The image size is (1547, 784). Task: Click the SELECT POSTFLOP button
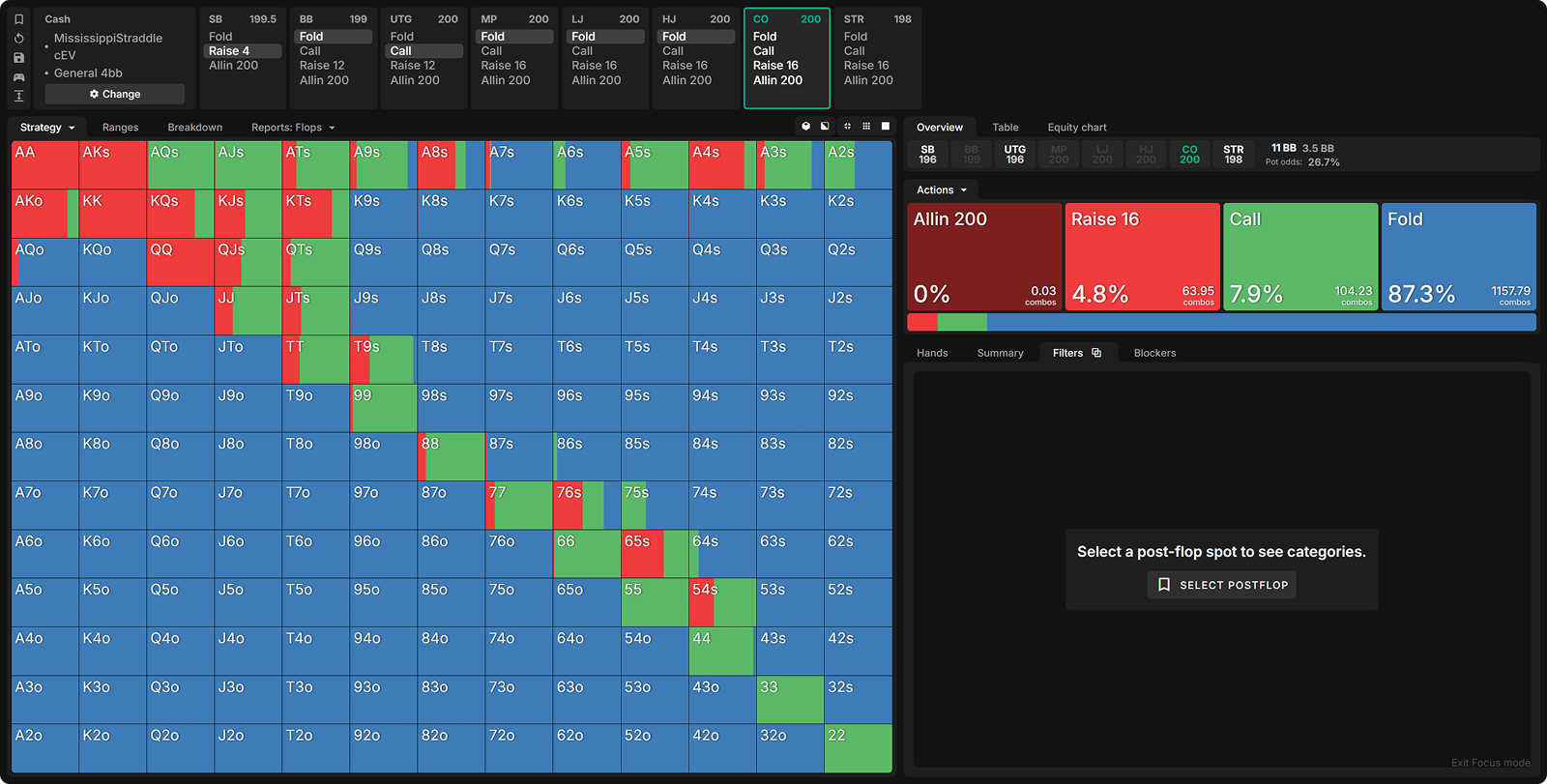tap(1222, 585)
